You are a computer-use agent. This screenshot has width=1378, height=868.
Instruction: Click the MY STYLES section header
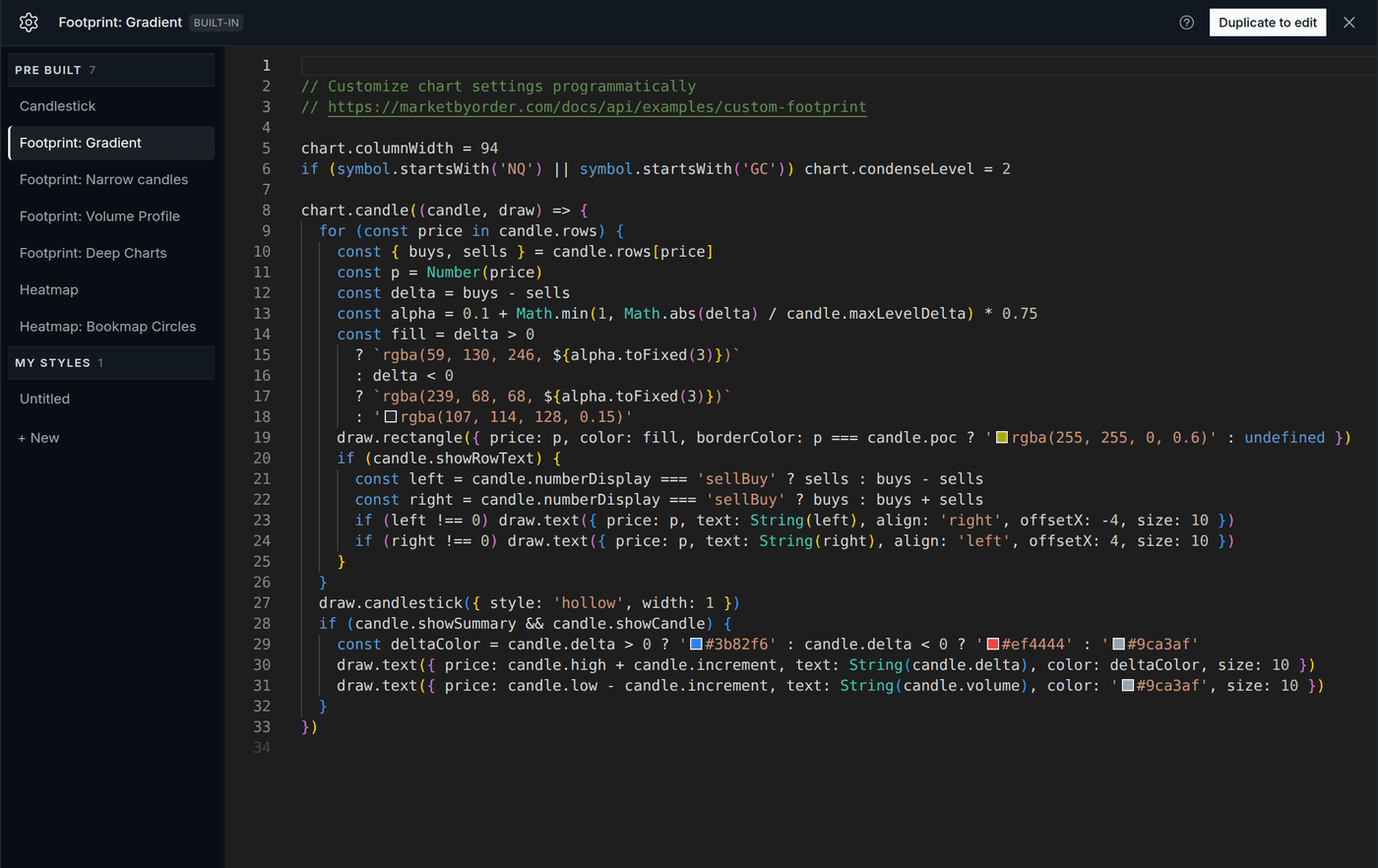[x=111, y=363]
